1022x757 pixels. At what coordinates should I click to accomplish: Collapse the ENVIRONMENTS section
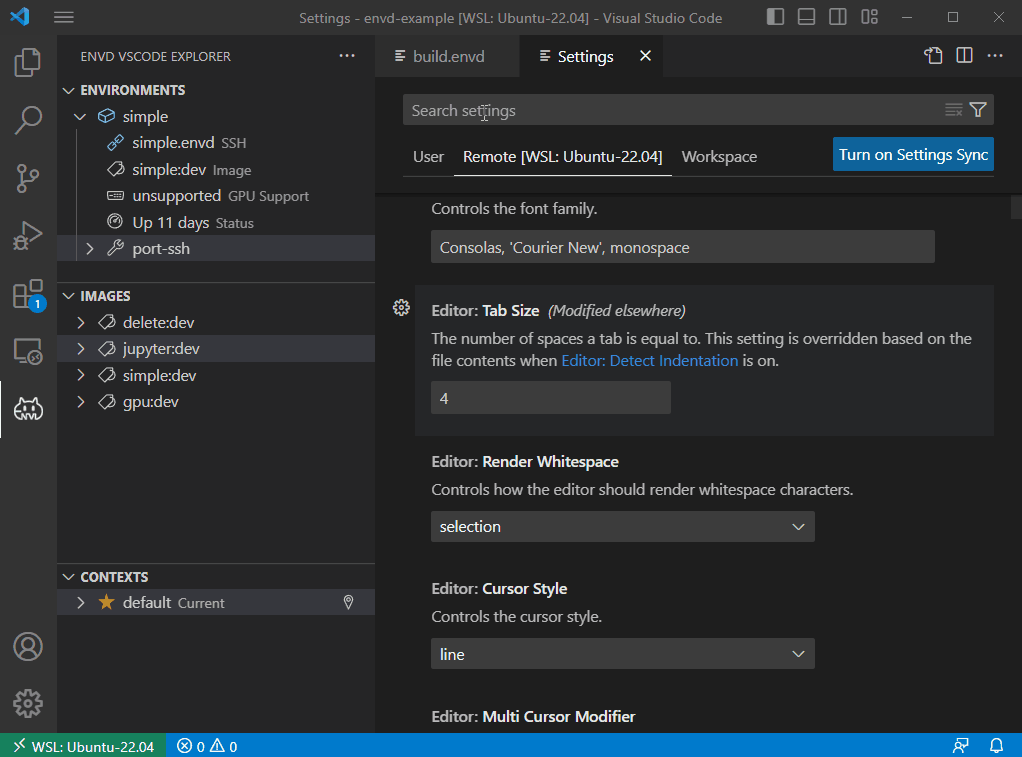[68, 91]
